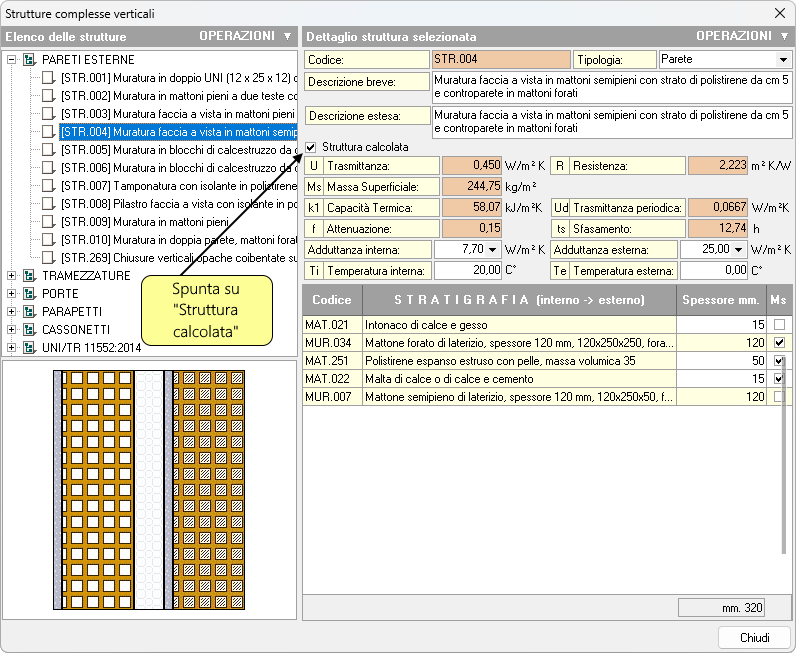This screenshot has height=653, width=796.
Task: Uncheck the Struttura calcolata checkbox
Action: (311, 147)
